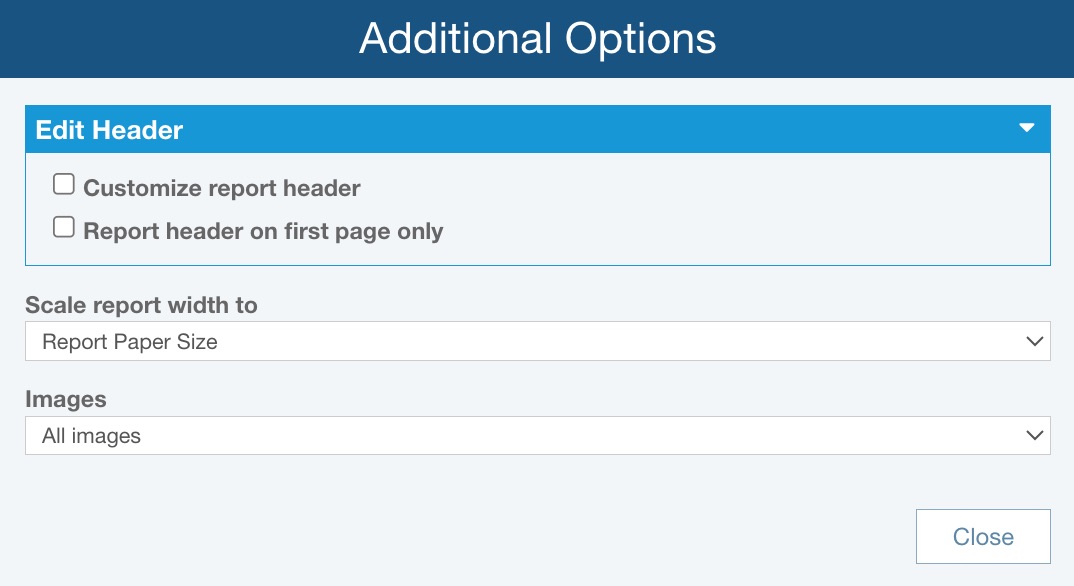Click the 'Images' field label
Viewport: 1074px width, 586px height.
coord(66,399)
